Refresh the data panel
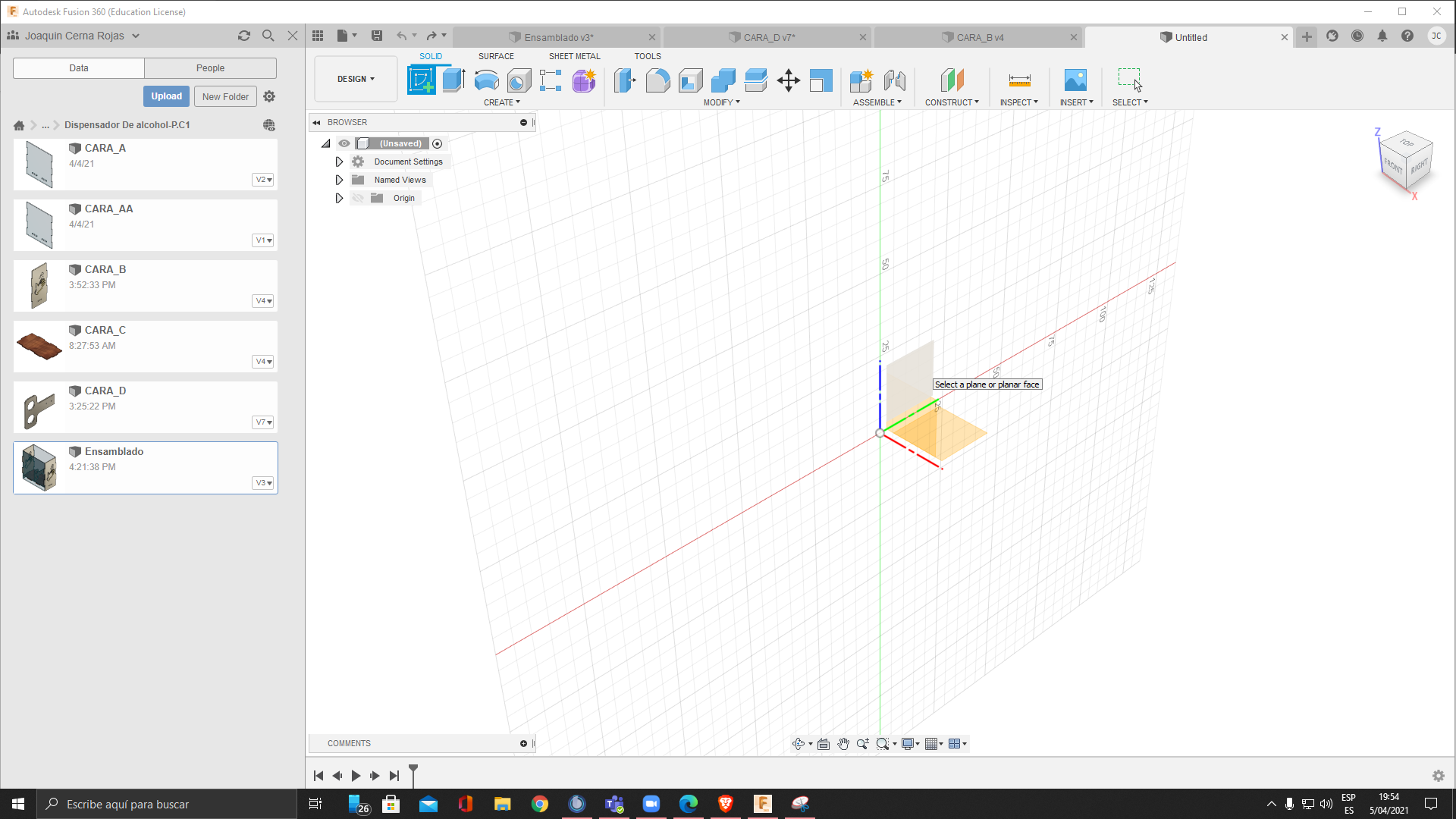The width and height of the screenshot is (1456, 819). [x=244, y=36]
